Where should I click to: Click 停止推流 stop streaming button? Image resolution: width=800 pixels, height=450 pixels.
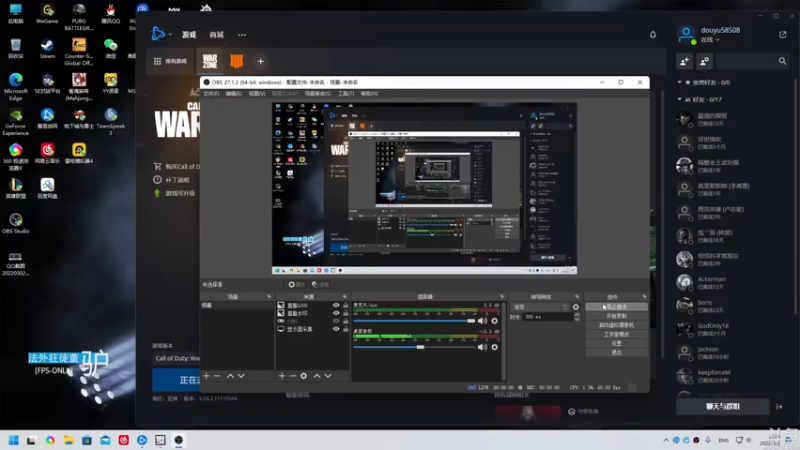click(616, 307)
